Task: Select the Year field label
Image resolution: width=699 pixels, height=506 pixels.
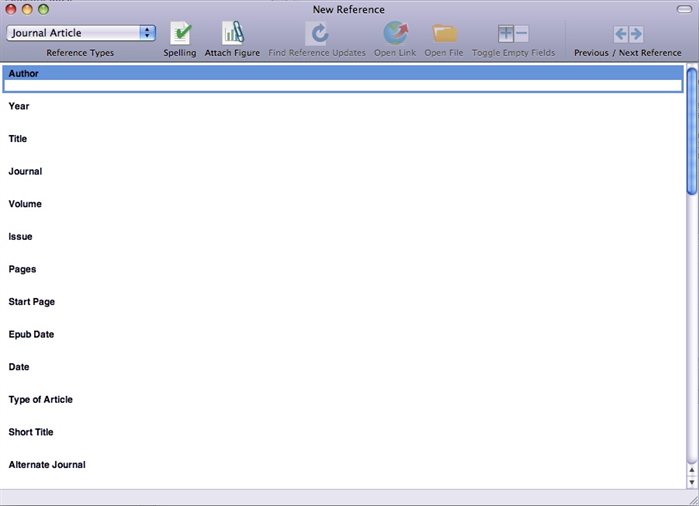Action: [19, 106]
